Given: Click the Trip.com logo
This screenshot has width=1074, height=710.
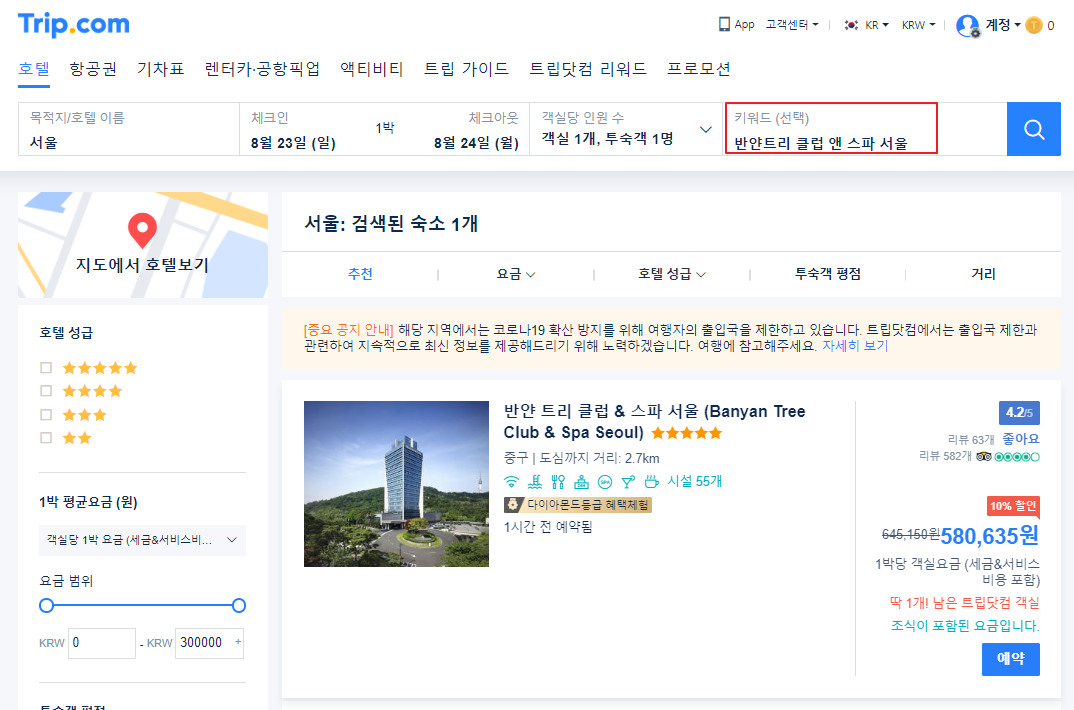Looking at the screenshot, I should 73,25.
